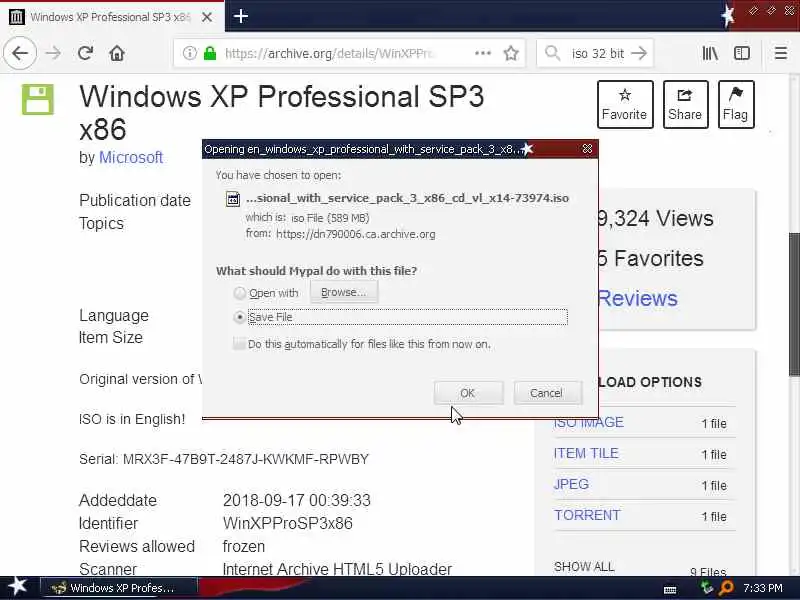Select the Save File radio button
Image resolution: width=800 pixels, height=600 pixels.
pos(239,317)
